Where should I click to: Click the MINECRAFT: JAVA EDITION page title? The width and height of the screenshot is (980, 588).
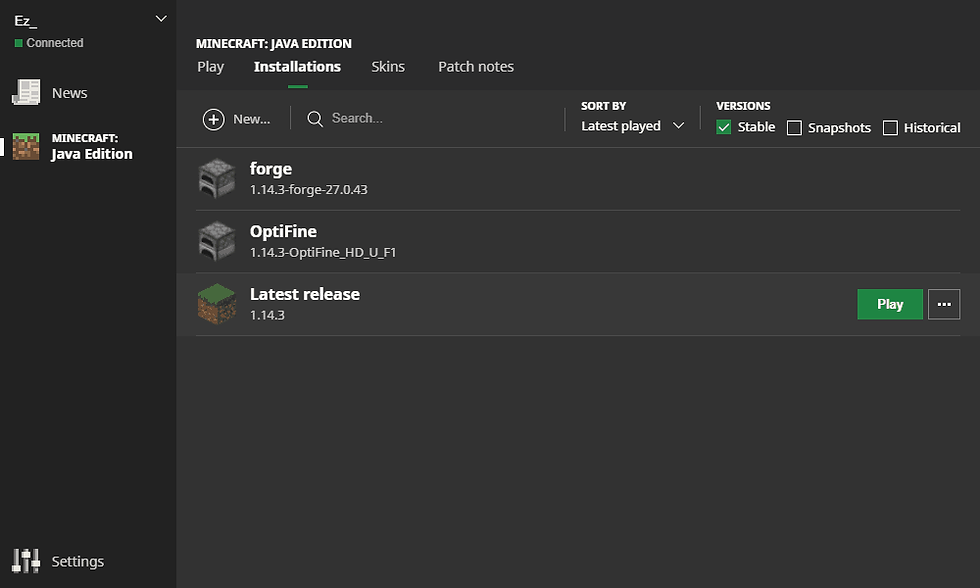coord(274,43)
